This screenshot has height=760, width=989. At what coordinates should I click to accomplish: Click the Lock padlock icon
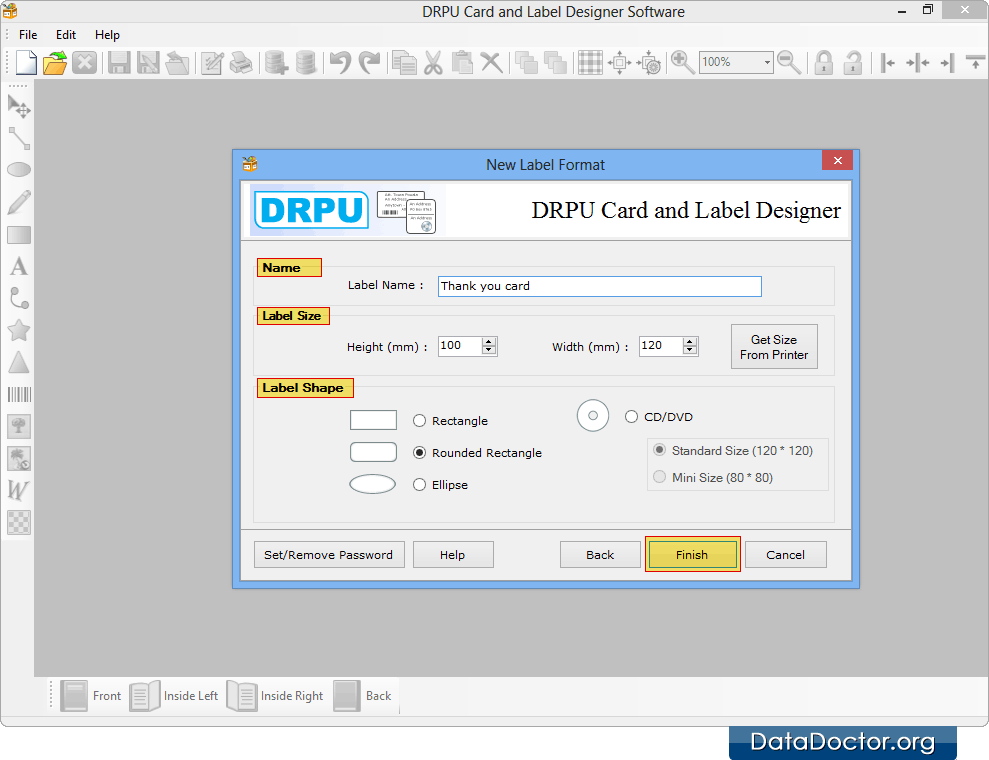[824, 62]
